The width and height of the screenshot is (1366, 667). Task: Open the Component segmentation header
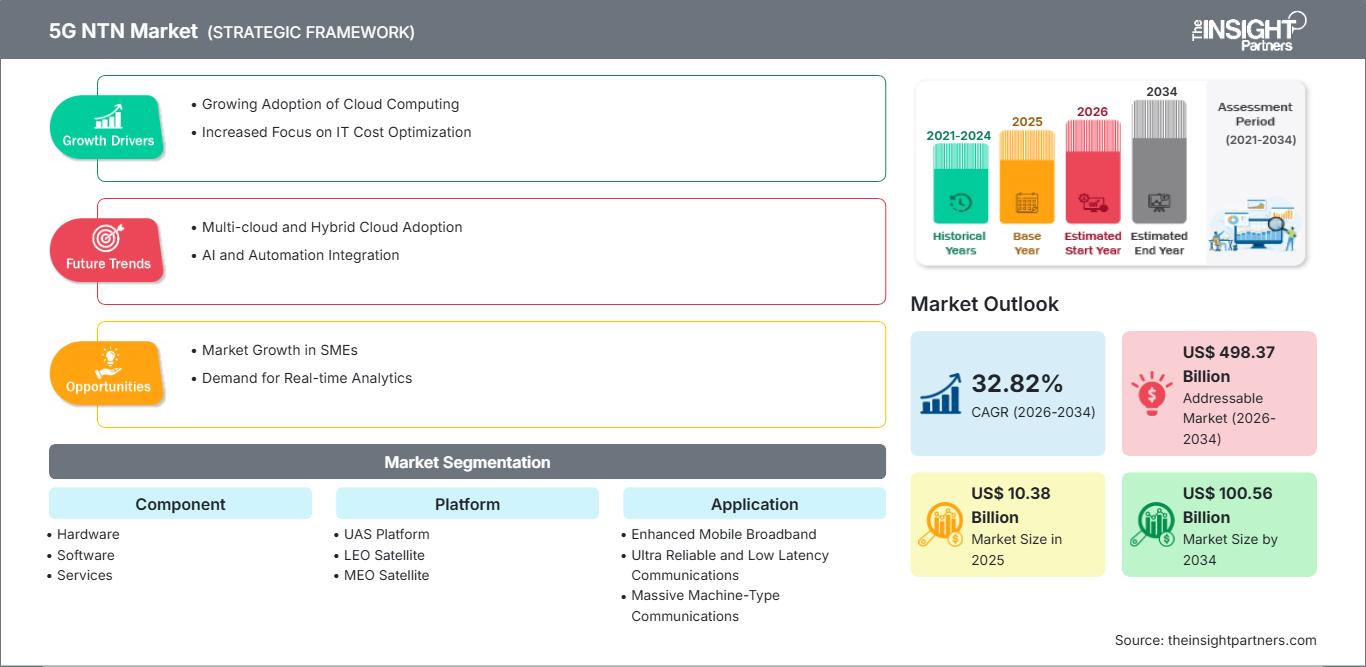tap(180, 504)
